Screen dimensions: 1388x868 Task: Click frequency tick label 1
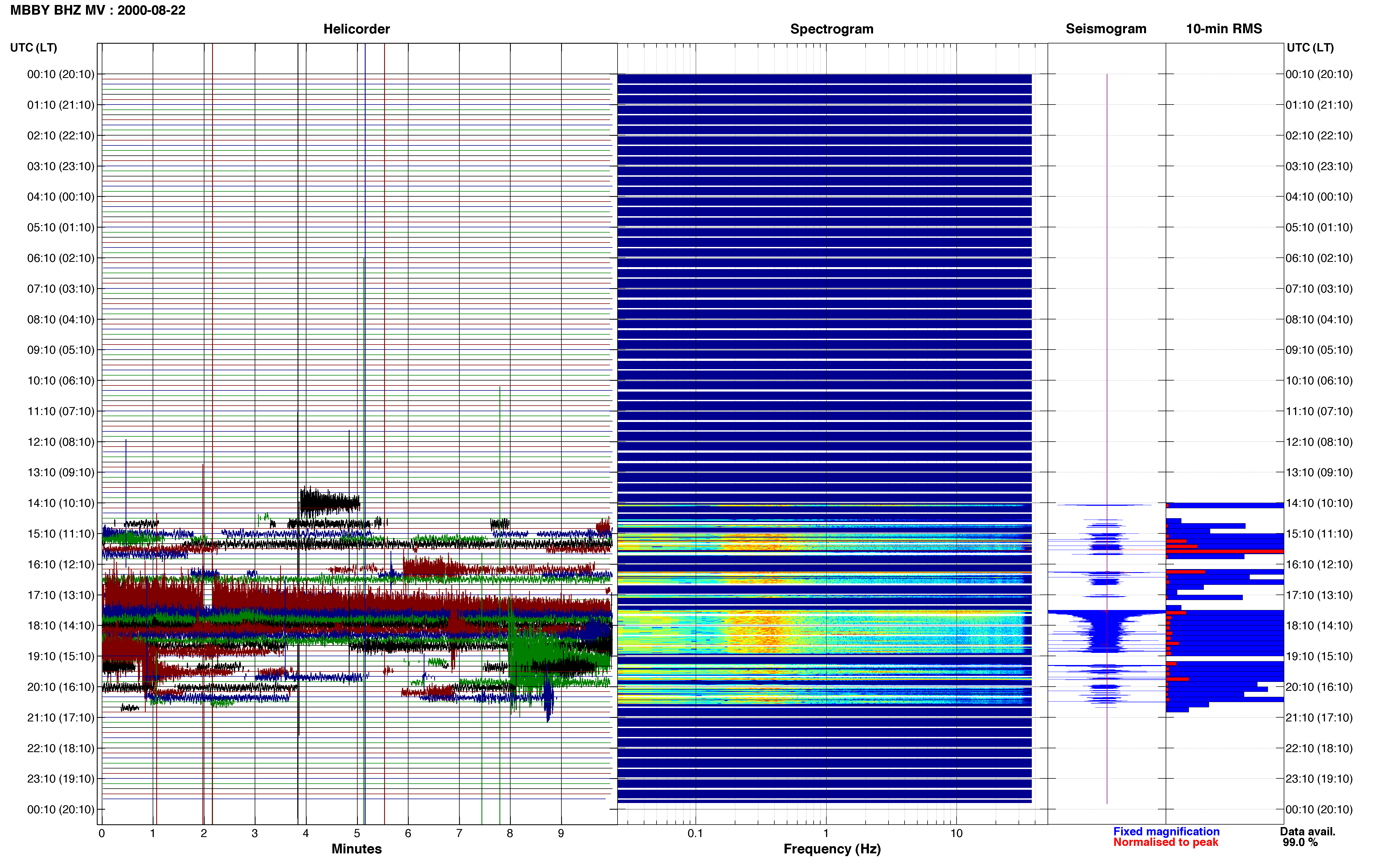[x=826, y=833]
